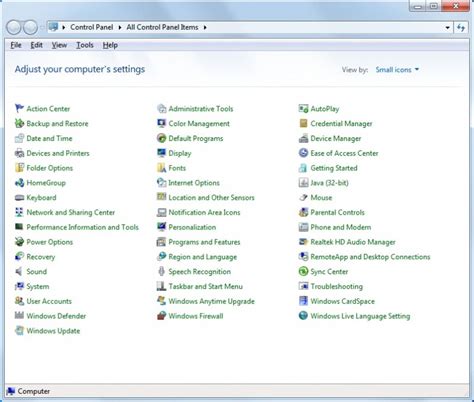Open the Phone and Modem link
The width and height of the screenshot is (474, 402).
[x=341, y=227]
